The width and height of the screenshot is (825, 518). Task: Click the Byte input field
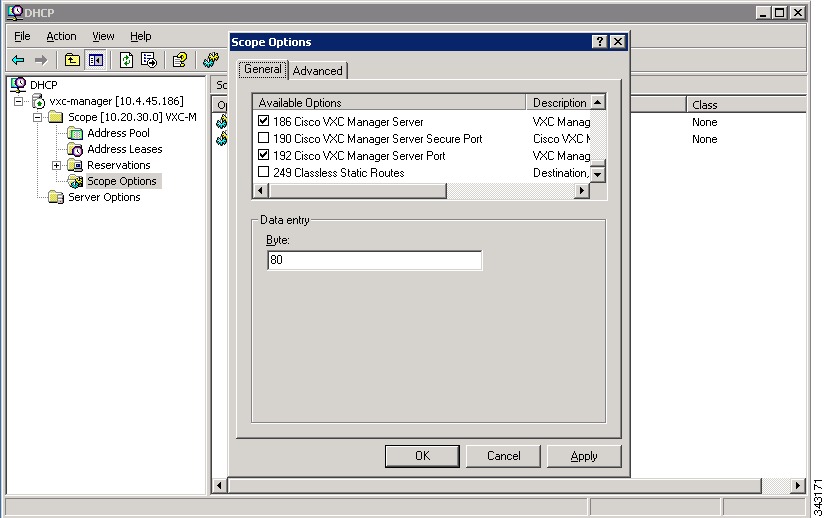(x=375, y=260)
